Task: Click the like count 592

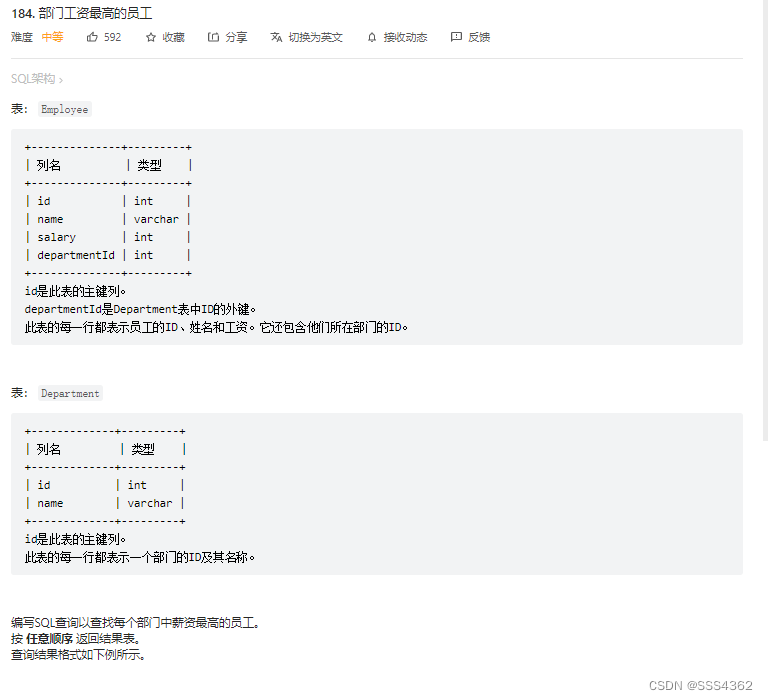Action: (x=112, y=37)
